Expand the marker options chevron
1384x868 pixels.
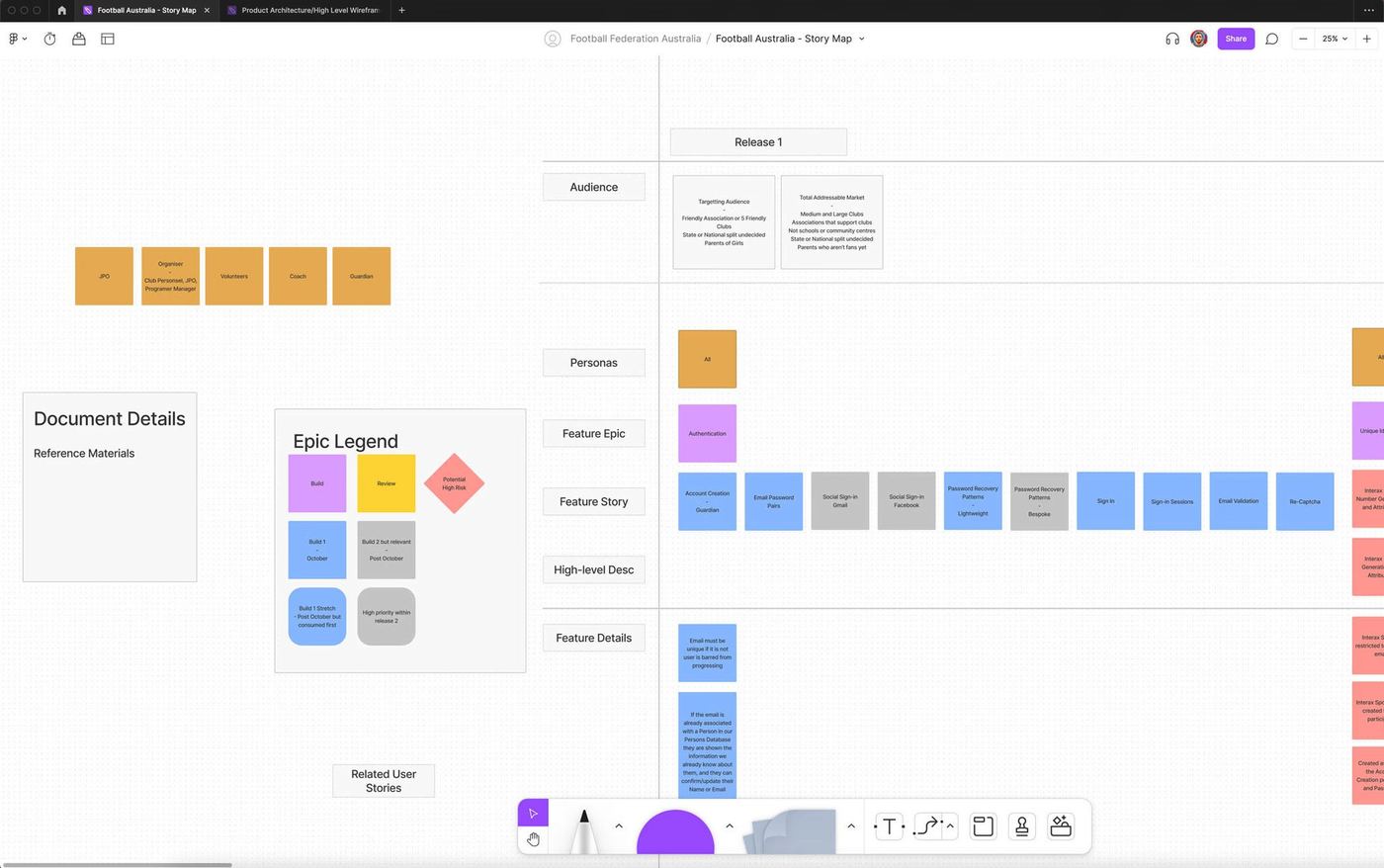pos(619,825)
